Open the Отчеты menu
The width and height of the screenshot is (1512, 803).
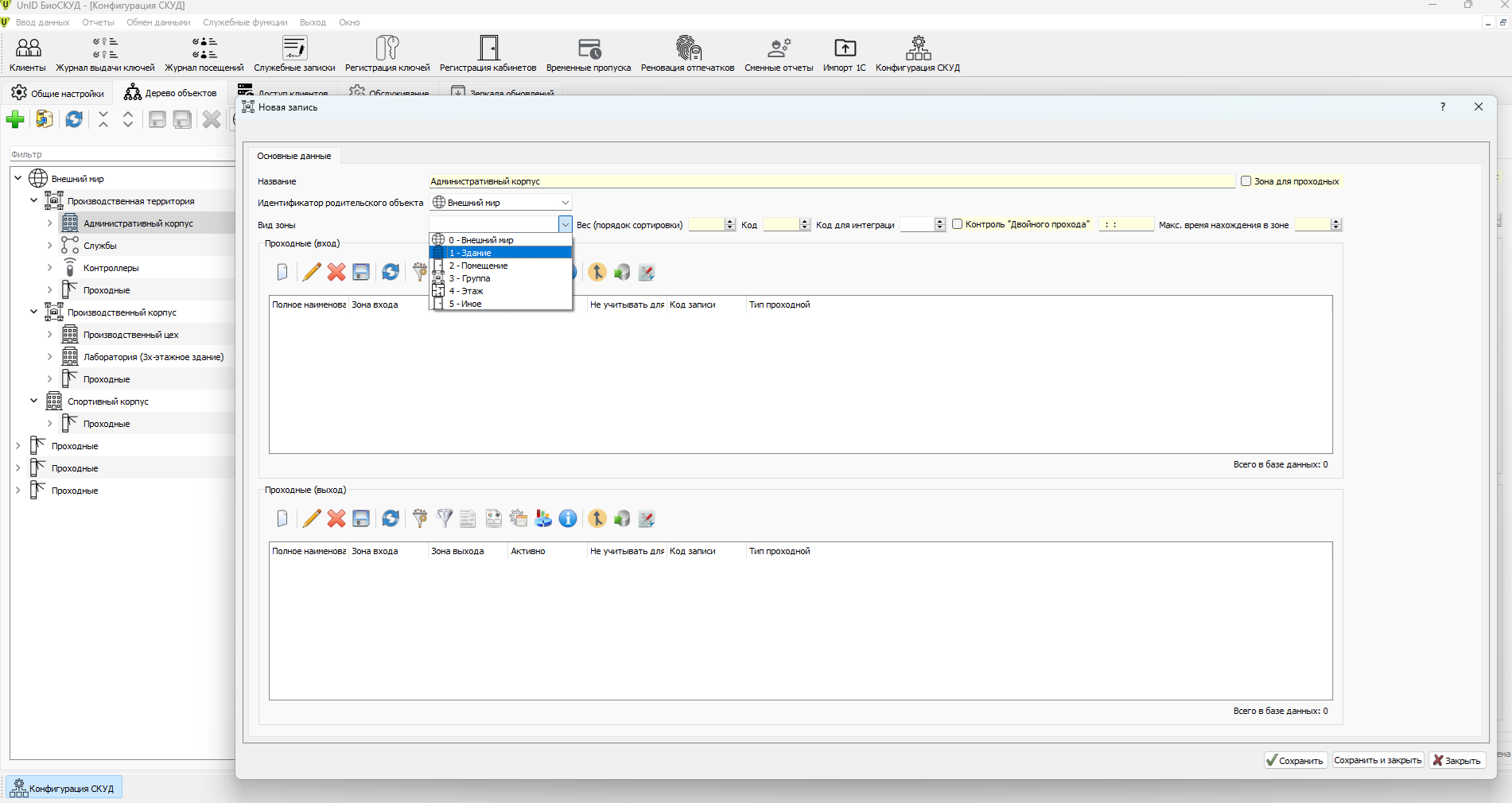pos(98,22)
